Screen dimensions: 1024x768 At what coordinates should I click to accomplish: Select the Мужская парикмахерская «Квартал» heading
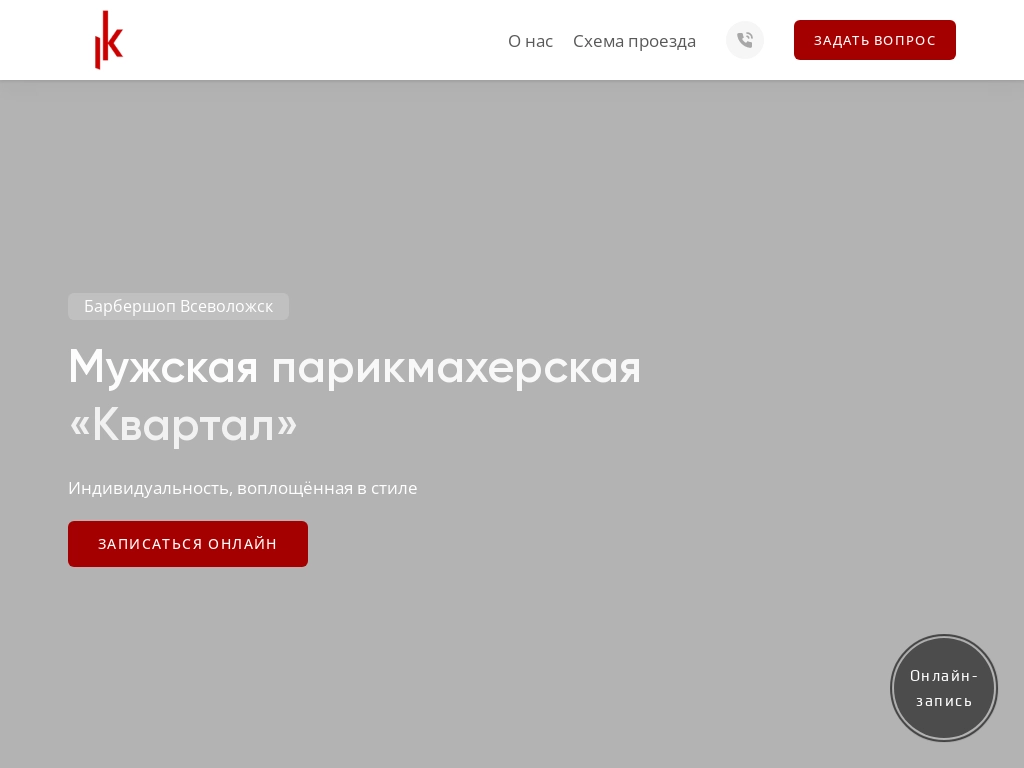[x=354, y=395]
